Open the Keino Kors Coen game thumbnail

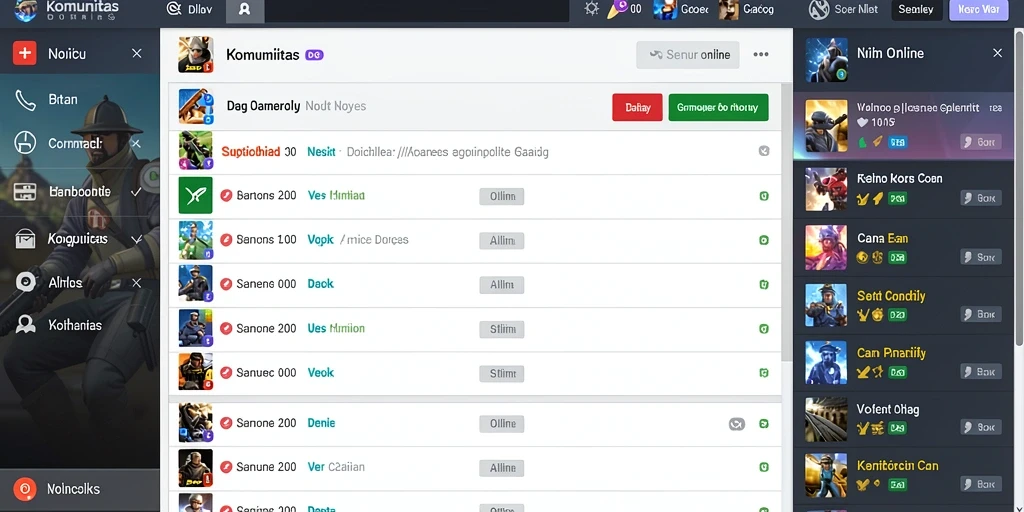pyautogui.click(x=826, y=189)
